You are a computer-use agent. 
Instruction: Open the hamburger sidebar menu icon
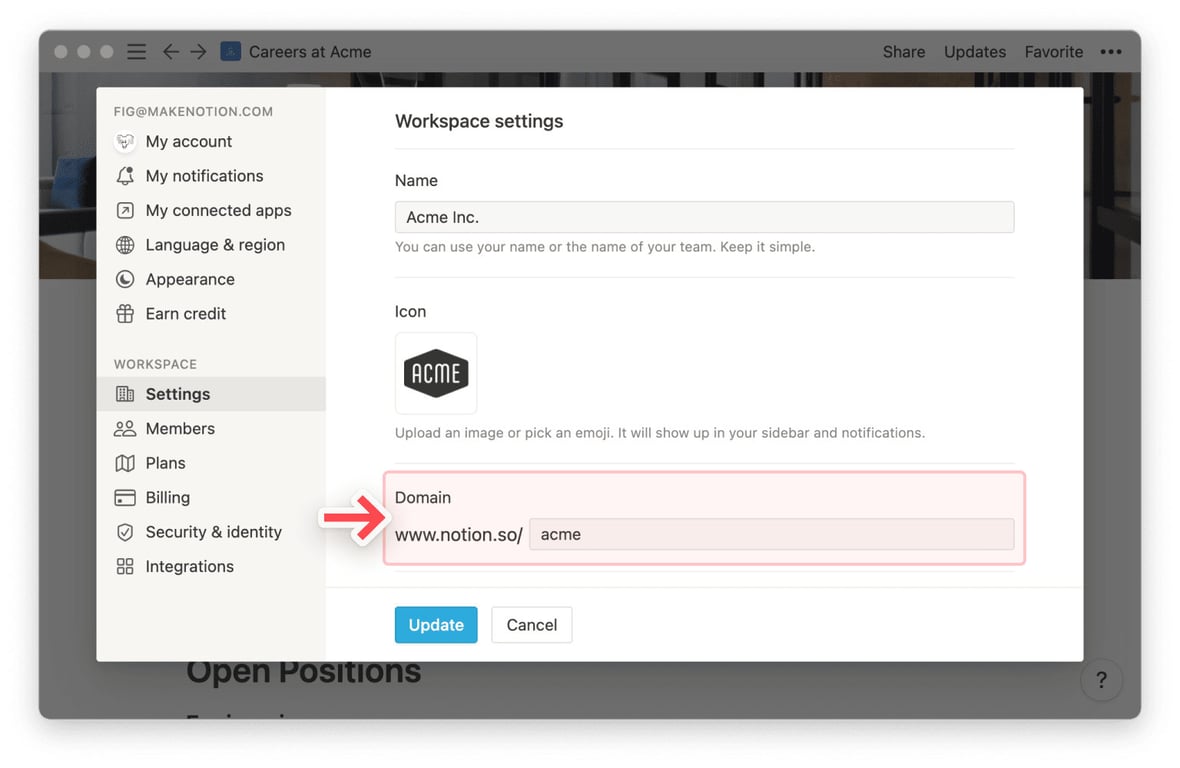[137, 52]
